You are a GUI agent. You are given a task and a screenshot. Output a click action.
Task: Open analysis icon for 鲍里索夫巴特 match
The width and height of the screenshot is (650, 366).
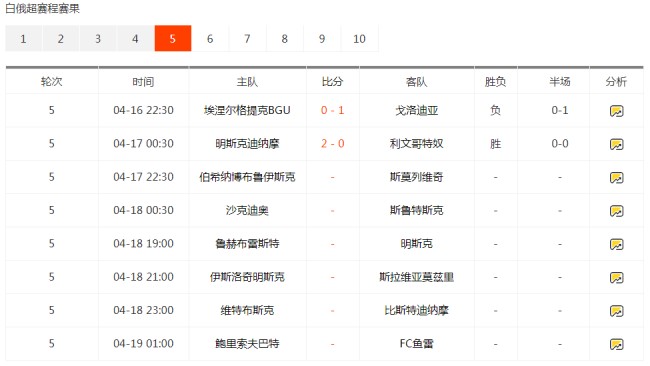[x=616, y=344]
